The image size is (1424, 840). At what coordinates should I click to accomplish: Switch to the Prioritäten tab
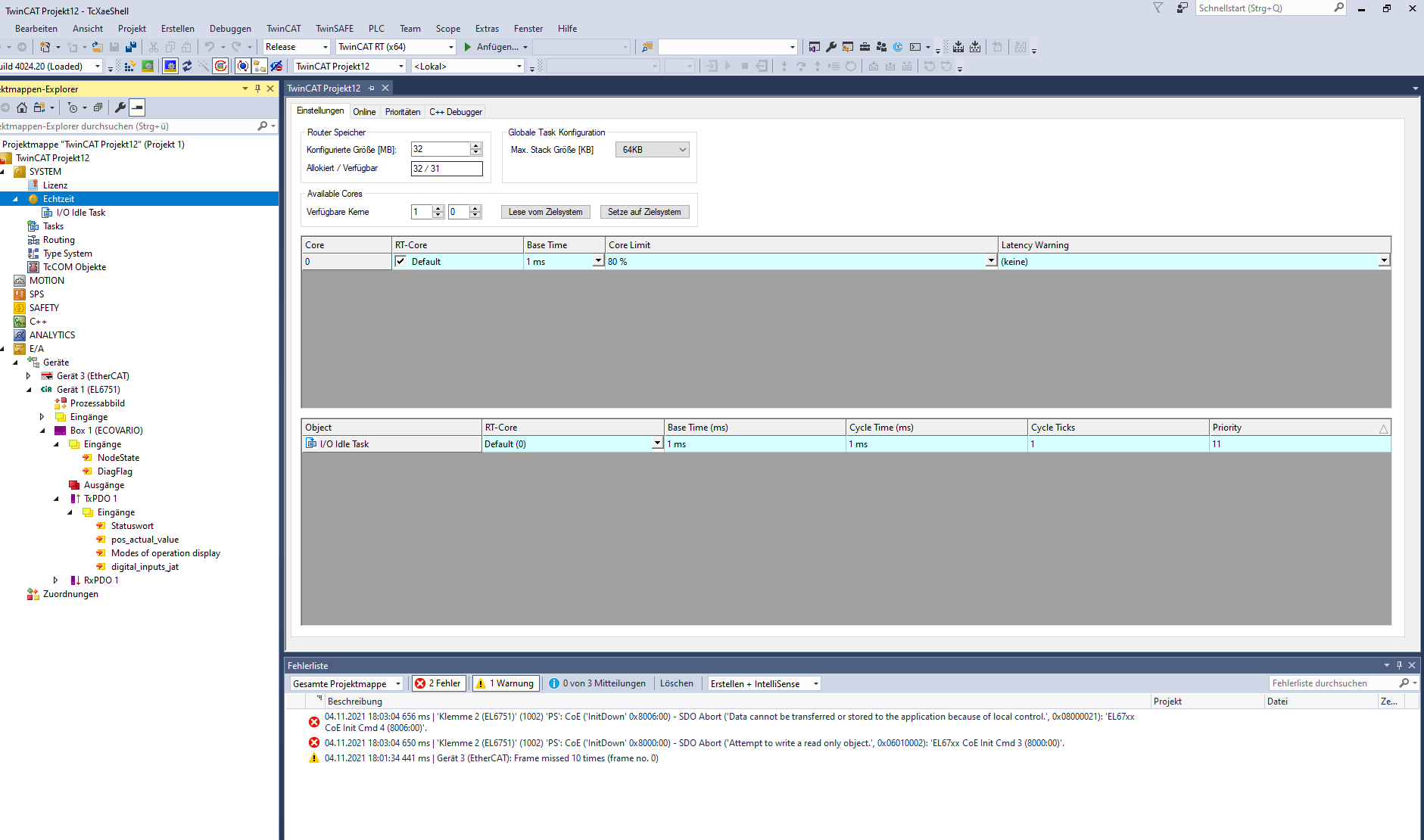pyautogui.click(x=403, y=112)
